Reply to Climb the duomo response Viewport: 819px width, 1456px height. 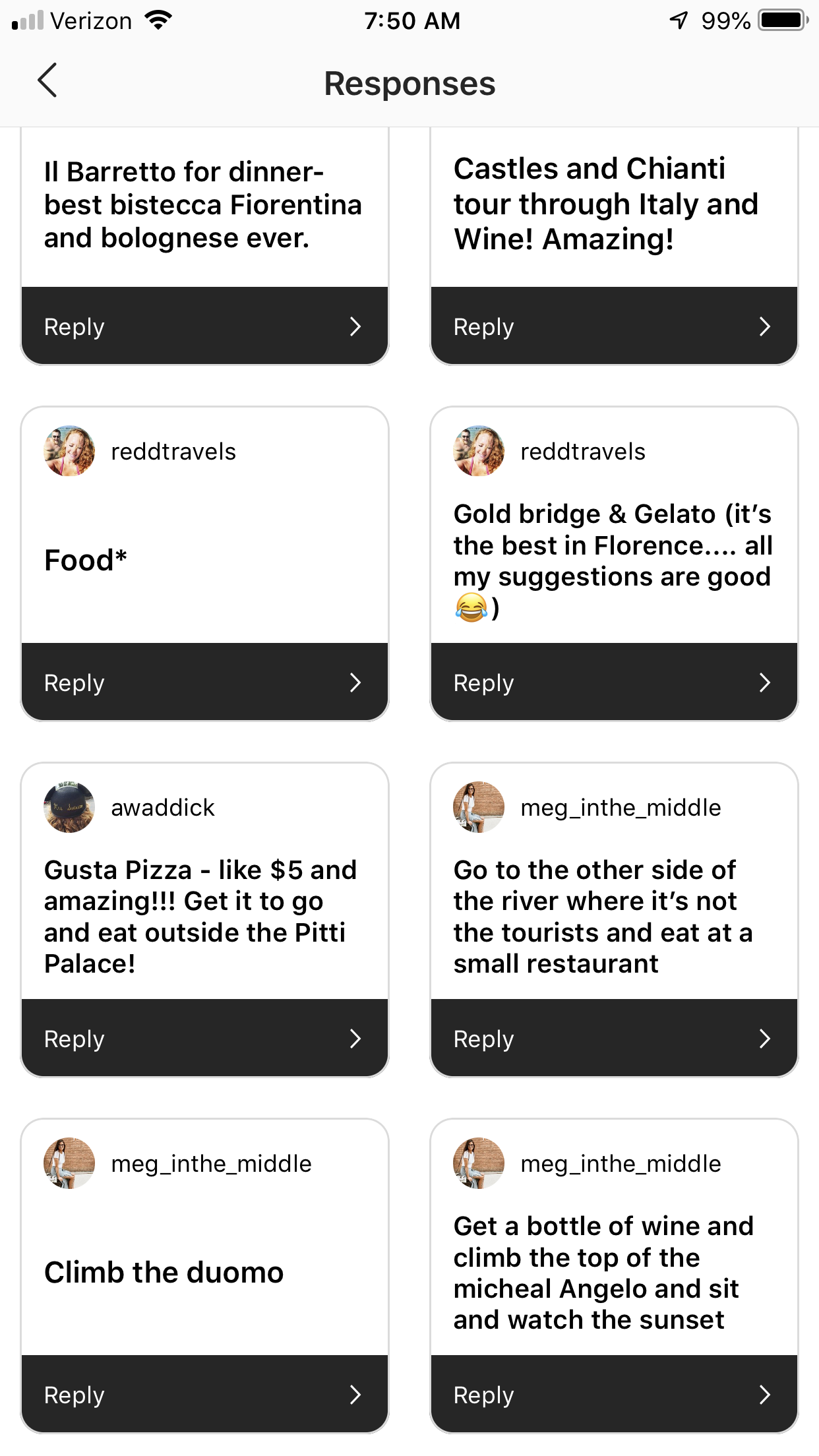[x=204, y=1395]
